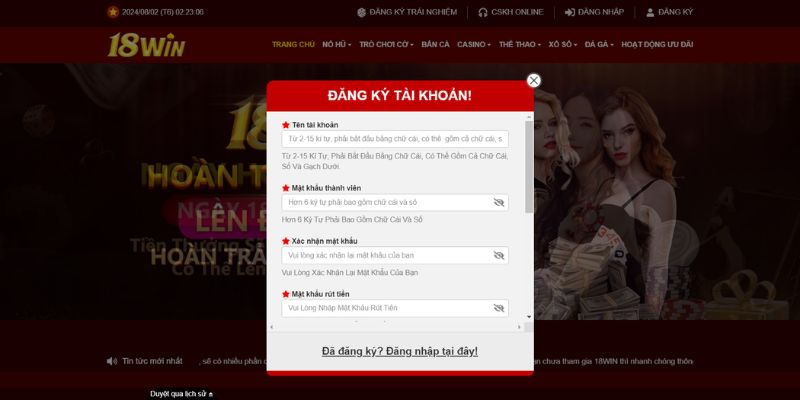Click the horizontal scroll right arrow
800x400 pixels.
click(519, 327)
